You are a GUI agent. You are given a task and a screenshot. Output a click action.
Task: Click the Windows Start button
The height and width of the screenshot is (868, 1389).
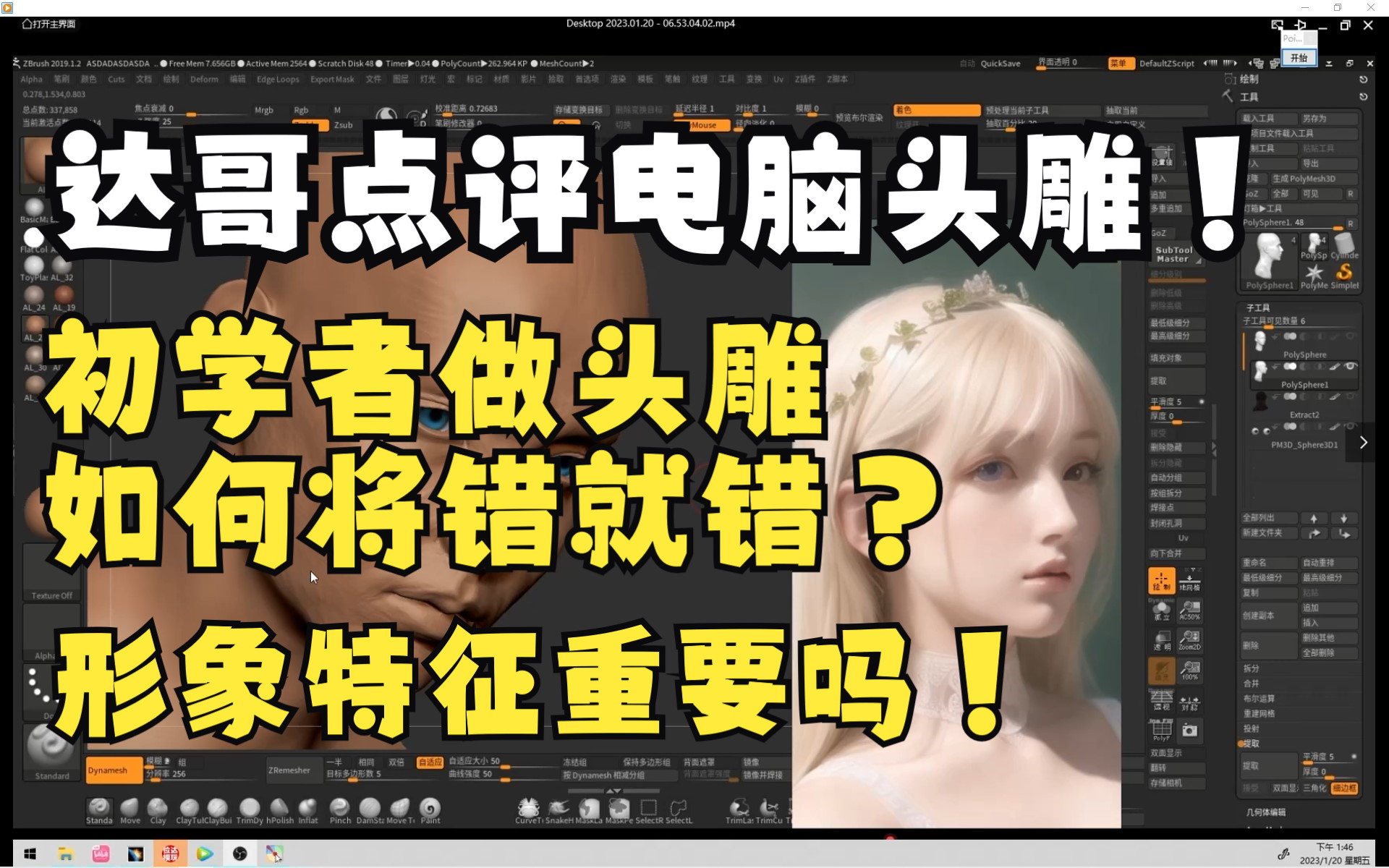[30, 854]
